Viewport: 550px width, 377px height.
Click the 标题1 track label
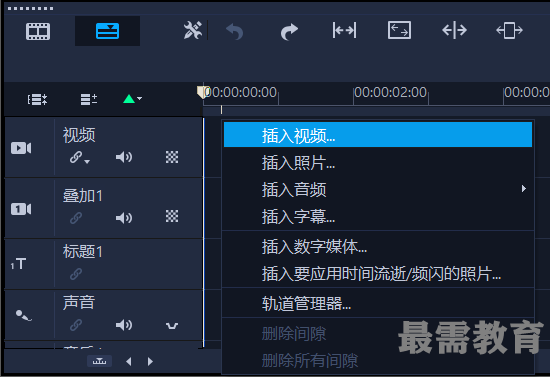[83, 252]
